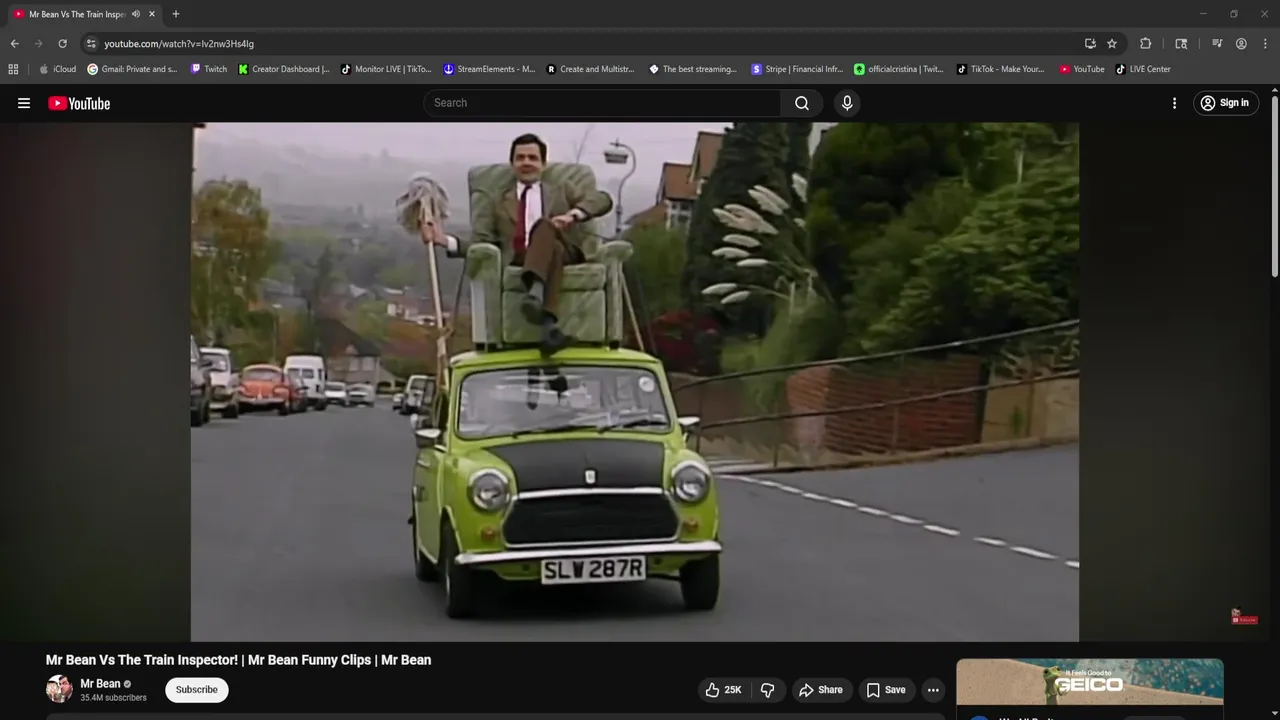View site information icon in address bar
Image resolution: width=1280 pixels, height=720 pixels.
pos(91,44)
